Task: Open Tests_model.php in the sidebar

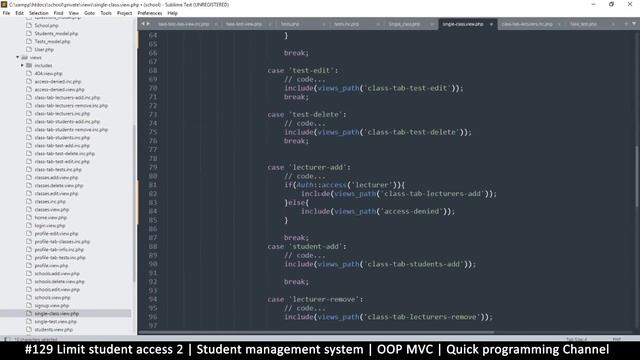Action: coord(52,42)
